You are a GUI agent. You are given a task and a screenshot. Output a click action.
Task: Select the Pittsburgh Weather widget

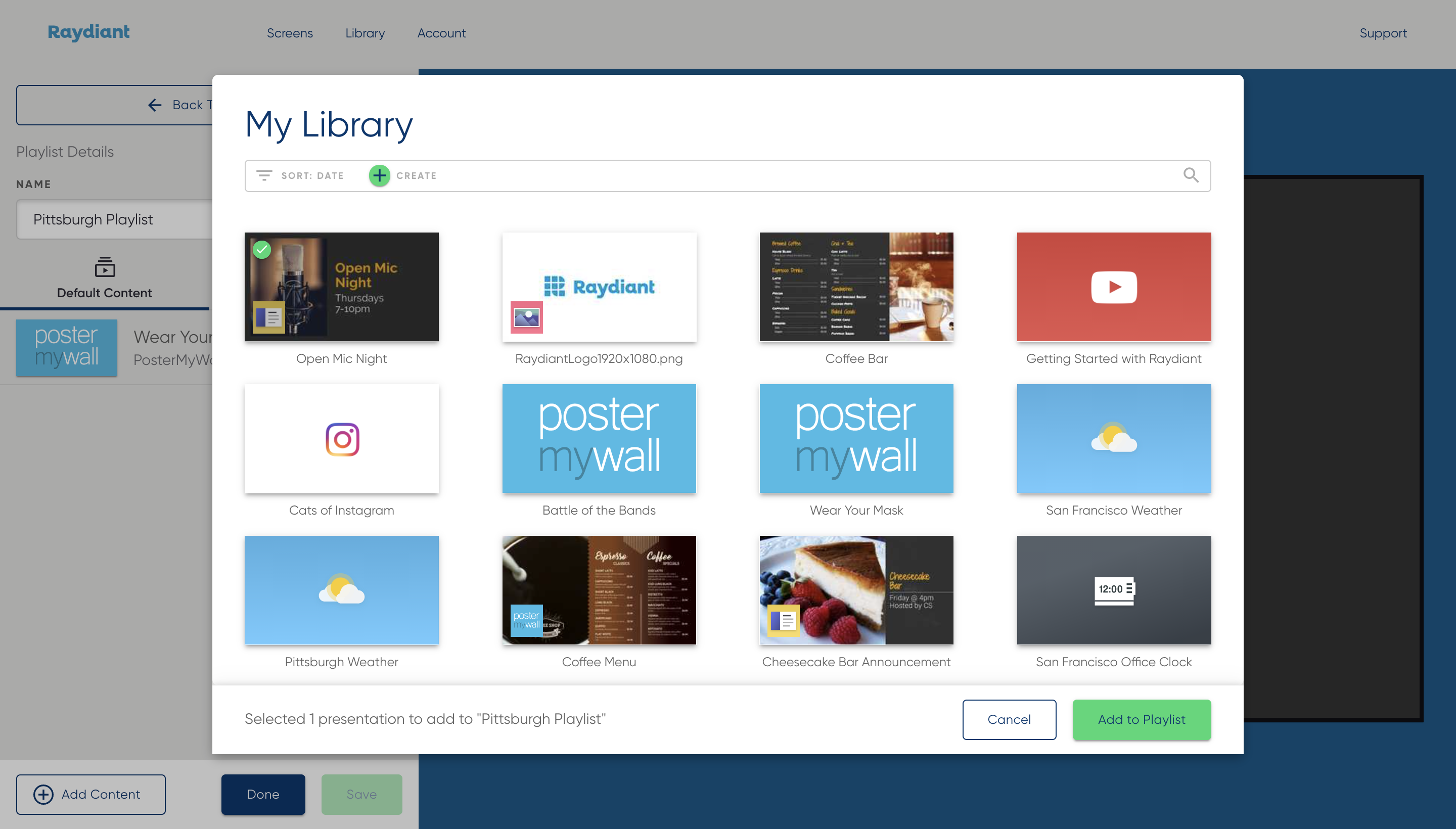(342, 589)
